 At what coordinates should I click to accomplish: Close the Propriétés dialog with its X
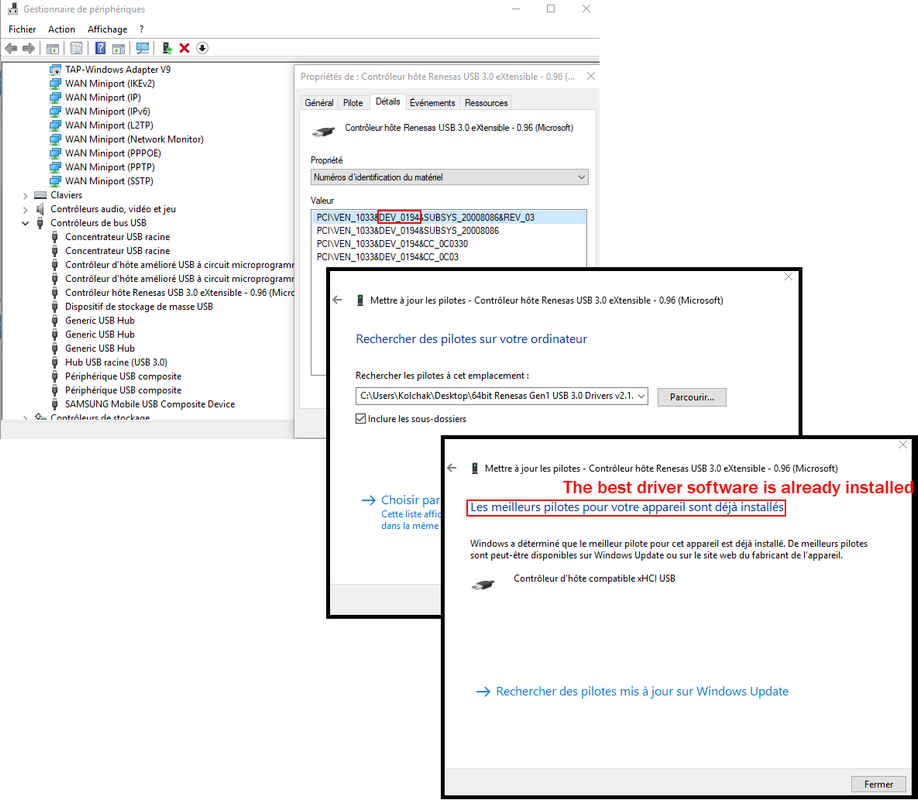[591, 76]
